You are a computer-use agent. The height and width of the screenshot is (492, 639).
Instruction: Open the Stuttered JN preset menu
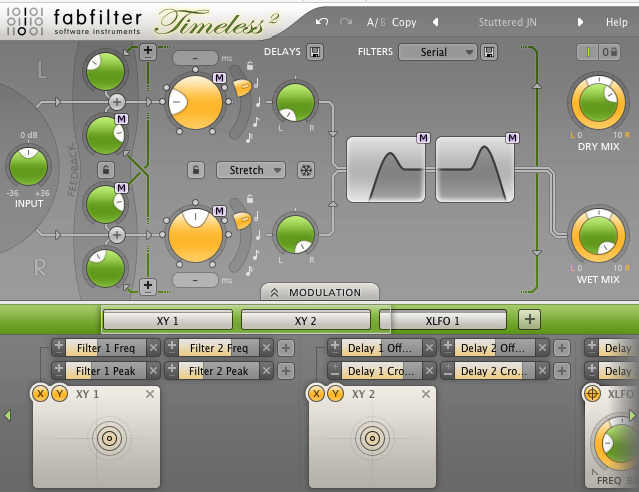(507, 22)
